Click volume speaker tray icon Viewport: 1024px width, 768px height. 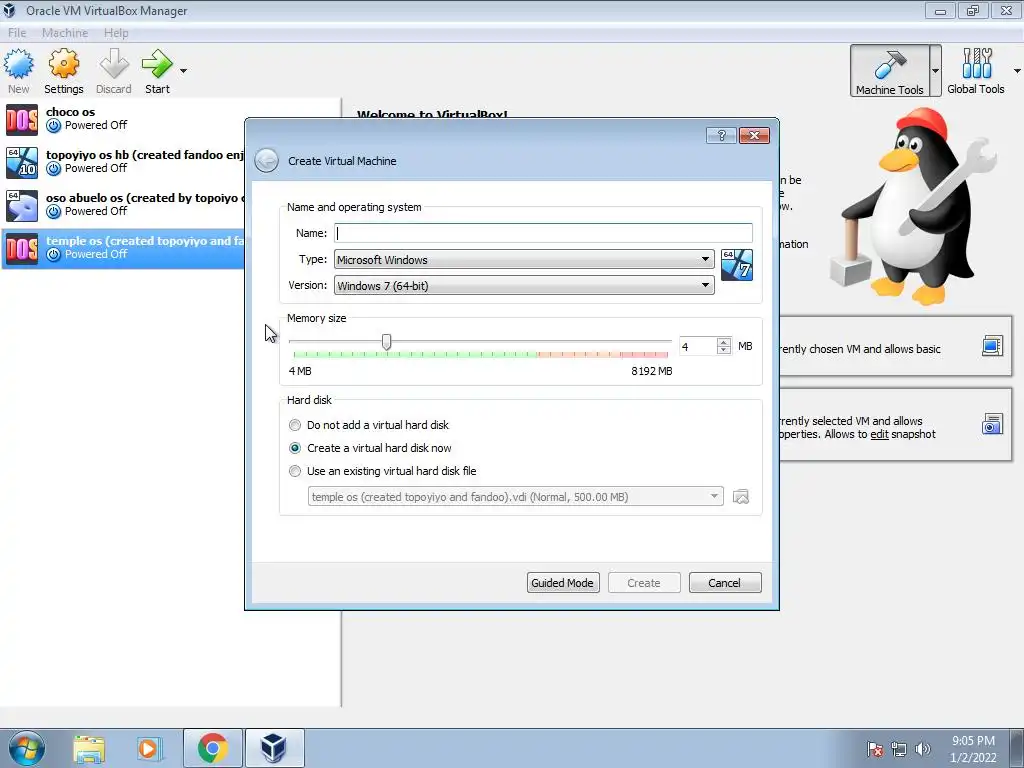point(922,749)
